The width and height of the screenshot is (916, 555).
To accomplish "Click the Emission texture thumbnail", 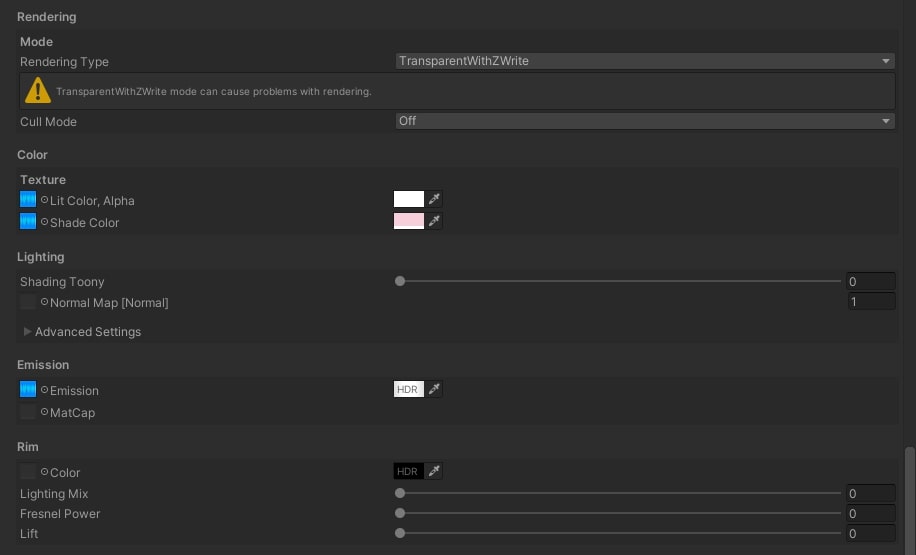I will coord(28,390).
